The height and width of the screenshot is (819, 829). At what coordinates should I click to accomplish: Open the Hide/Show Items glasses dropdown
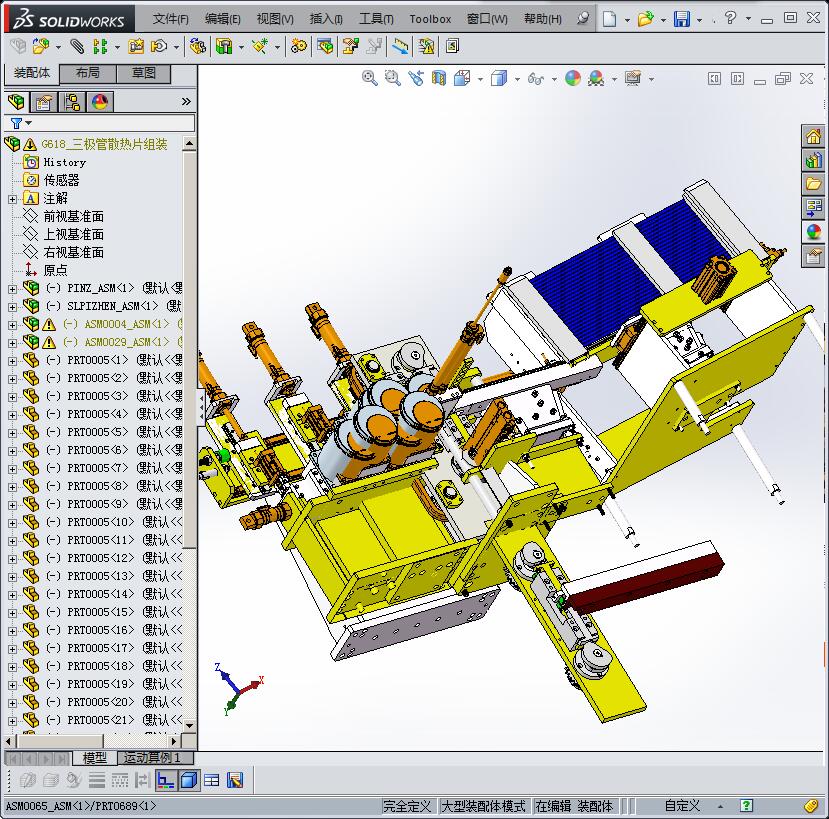coord(554,79)
